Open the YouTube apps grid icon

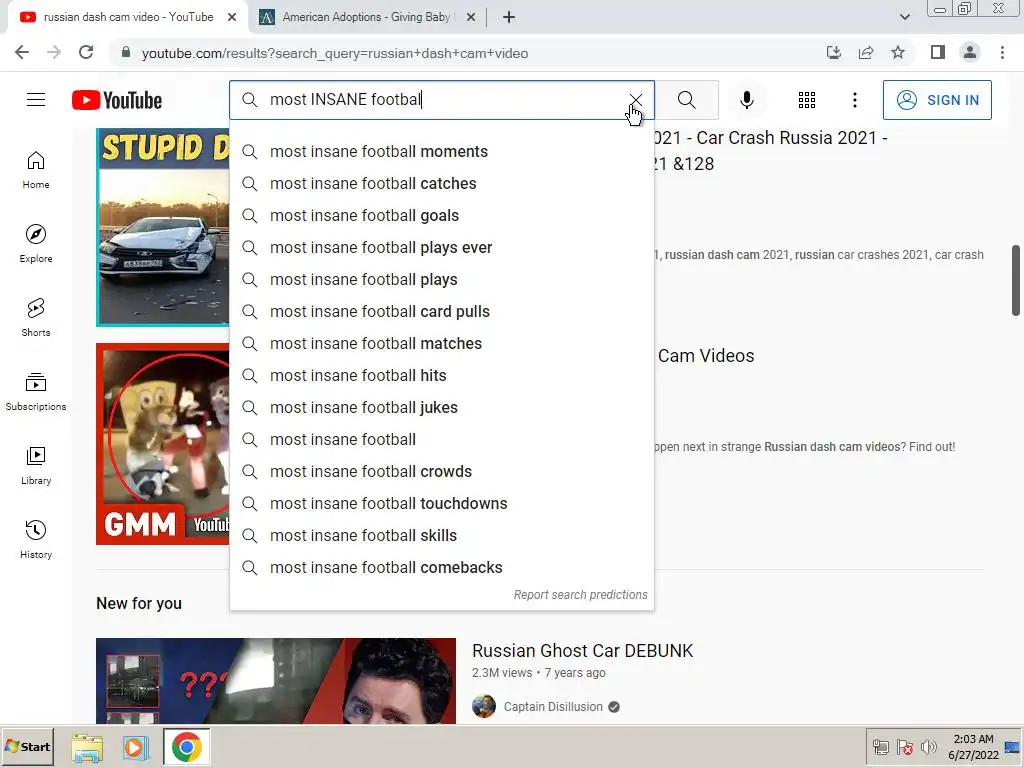(807, 100)
